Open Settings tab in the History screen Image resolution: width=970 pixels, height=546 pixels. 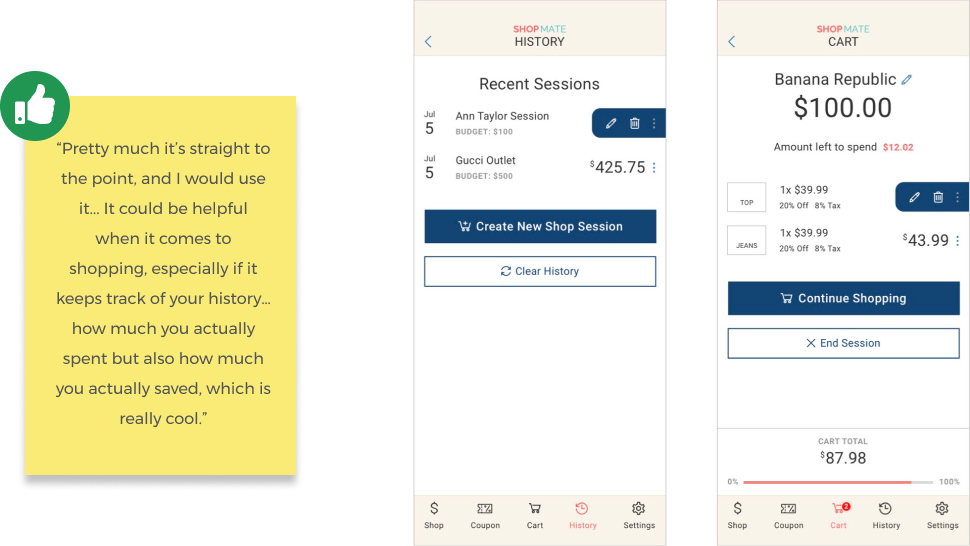coord(639,516)
